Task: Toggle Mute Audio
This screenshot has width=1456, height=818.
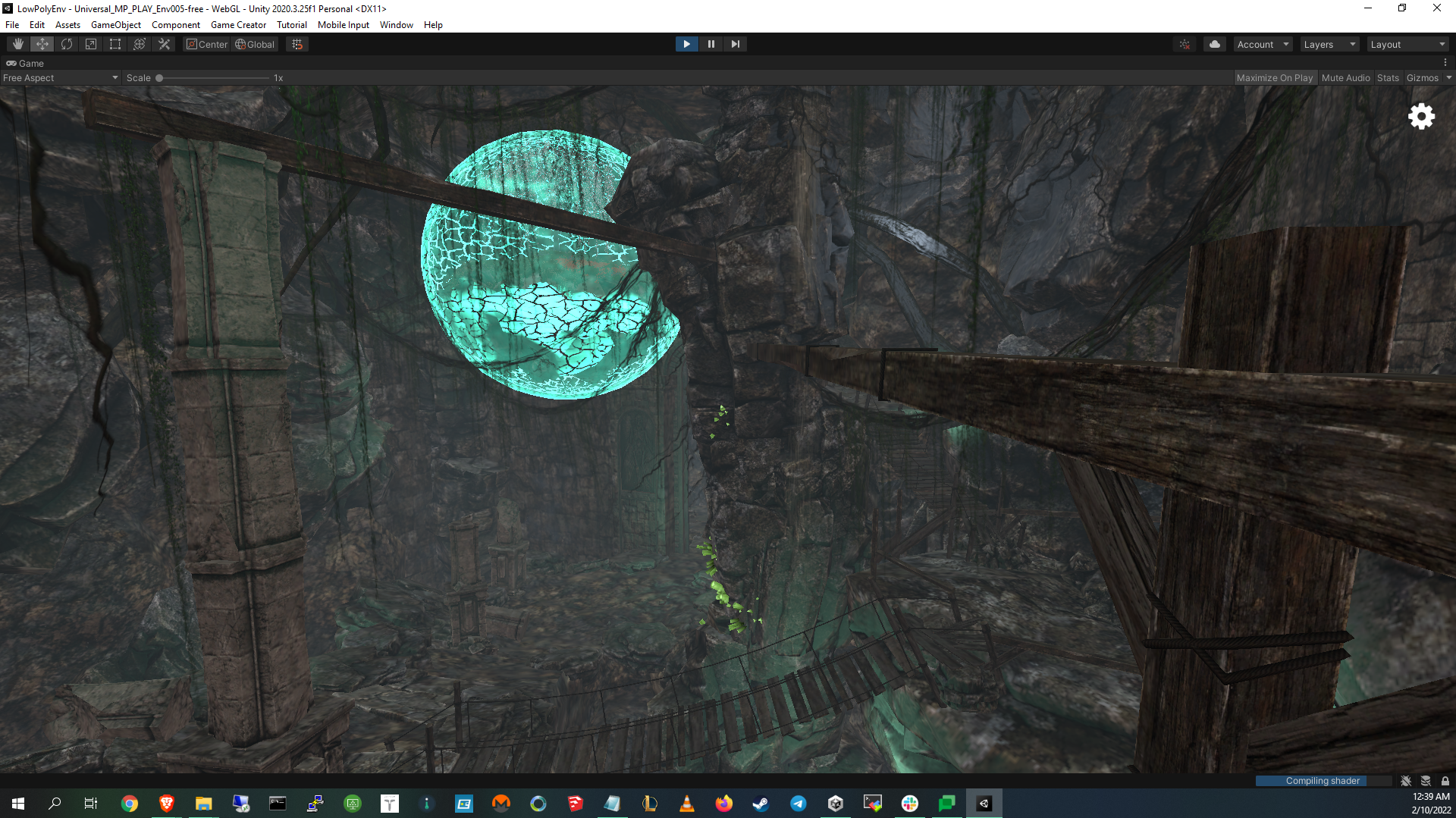Action: point(1346,77)
